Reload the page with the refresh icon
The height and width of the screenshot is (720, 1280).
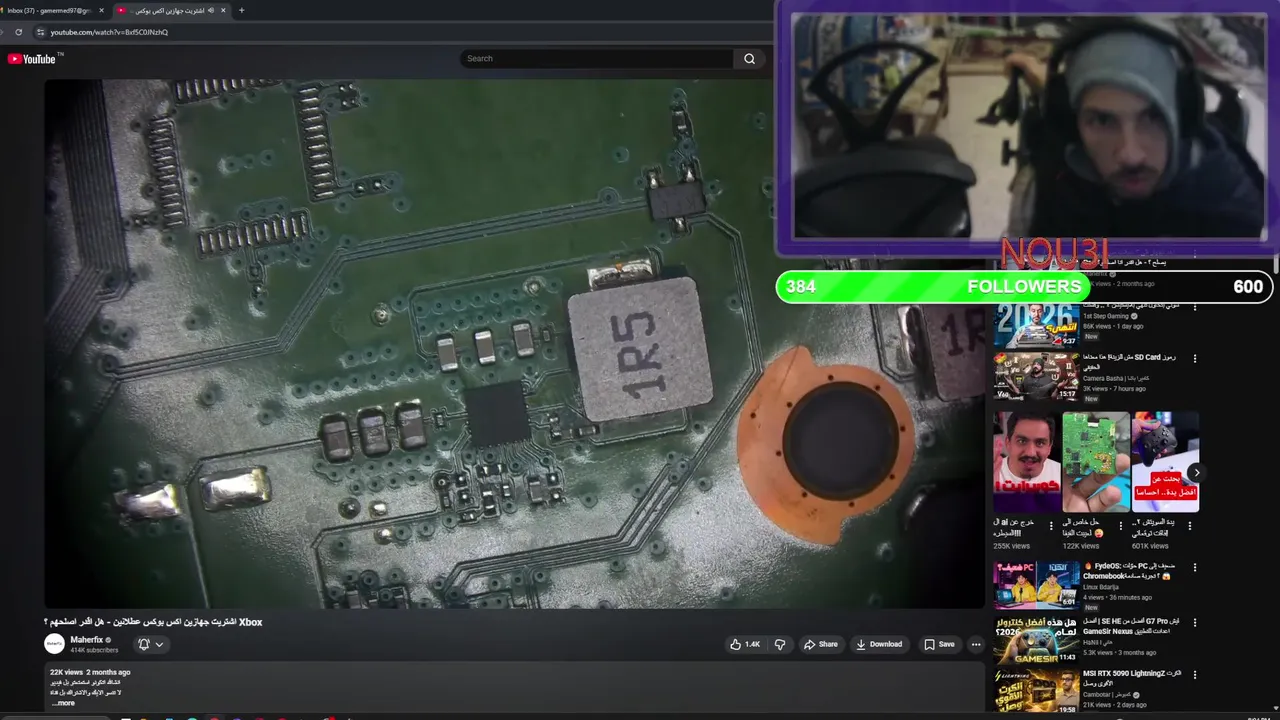click(x=18, y=32)
